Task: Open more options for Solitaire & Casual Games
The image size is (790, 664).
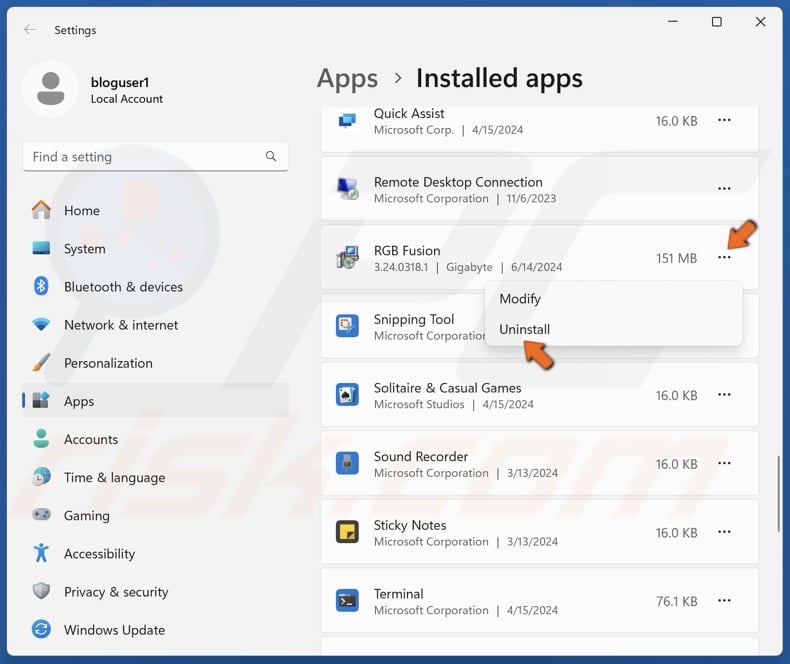Action: point(724,394)
